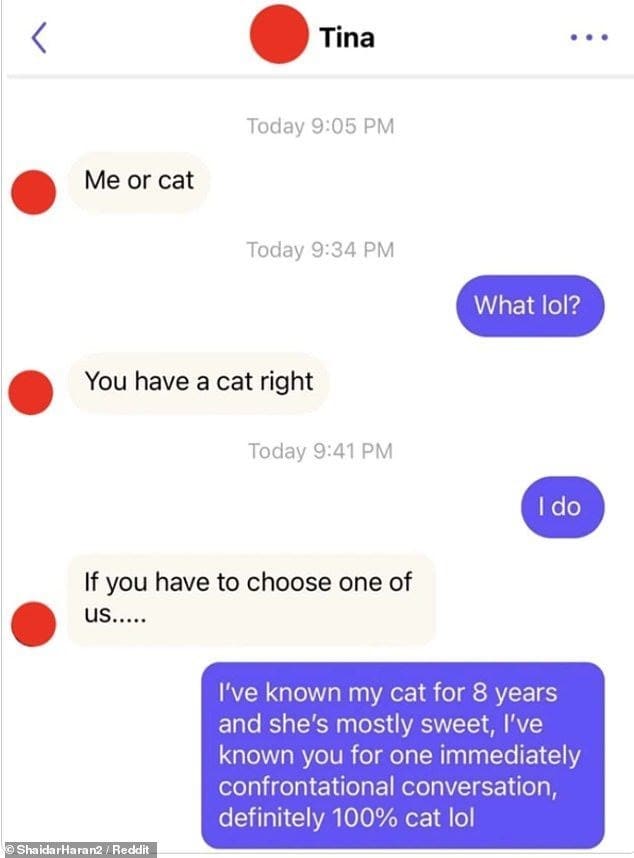Select the long "I've known my cat" reply bubble

click(x=403, y=755)
